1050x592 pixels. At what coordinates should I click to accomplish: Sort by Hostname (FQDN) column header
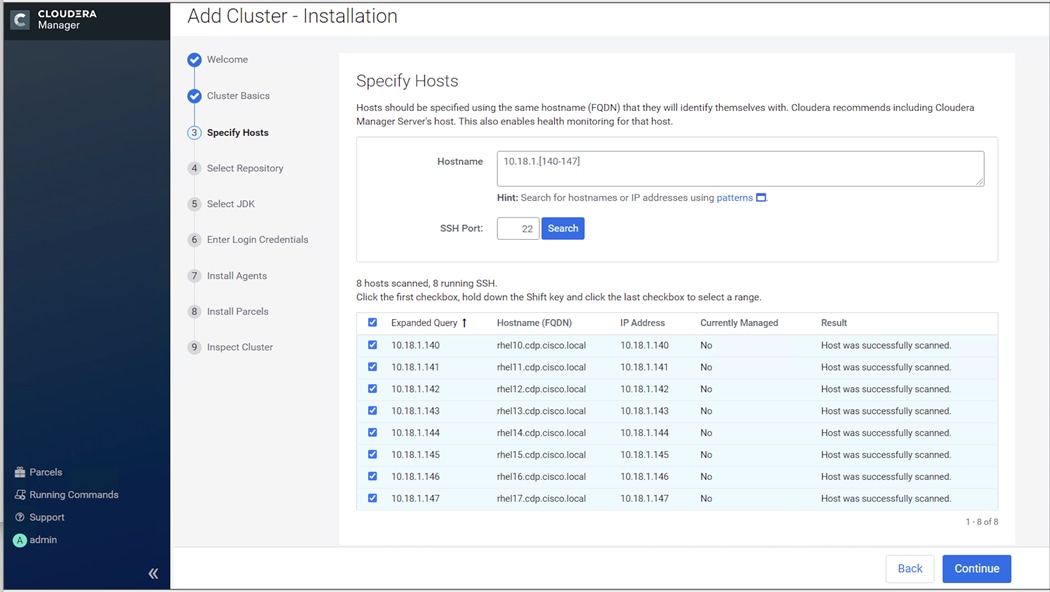tap(534, 323)
